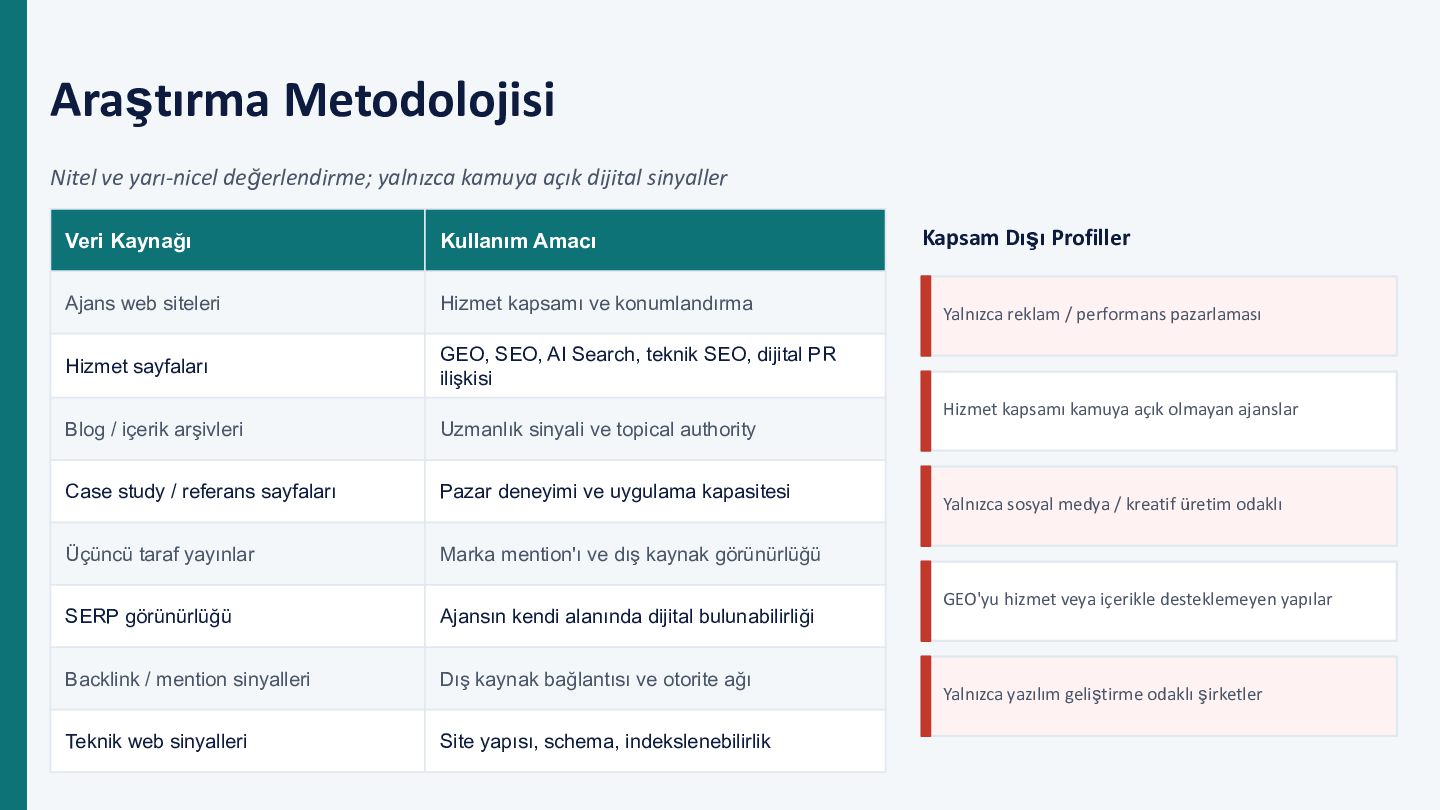Select the sosyal medya / kreatif üretim card
Screen dimensions: 1440x810
tap(1159, 506)
